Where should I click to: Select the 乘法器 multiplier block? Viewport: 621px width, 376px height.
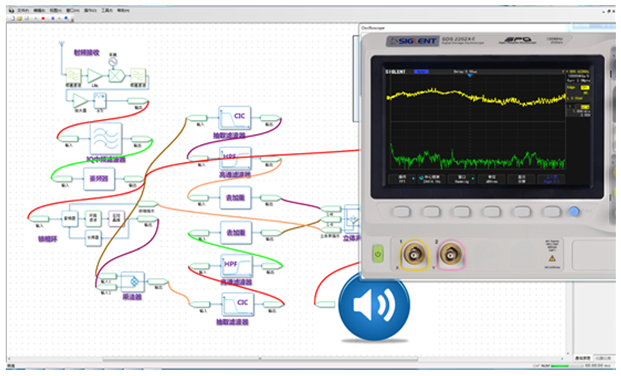133,282
